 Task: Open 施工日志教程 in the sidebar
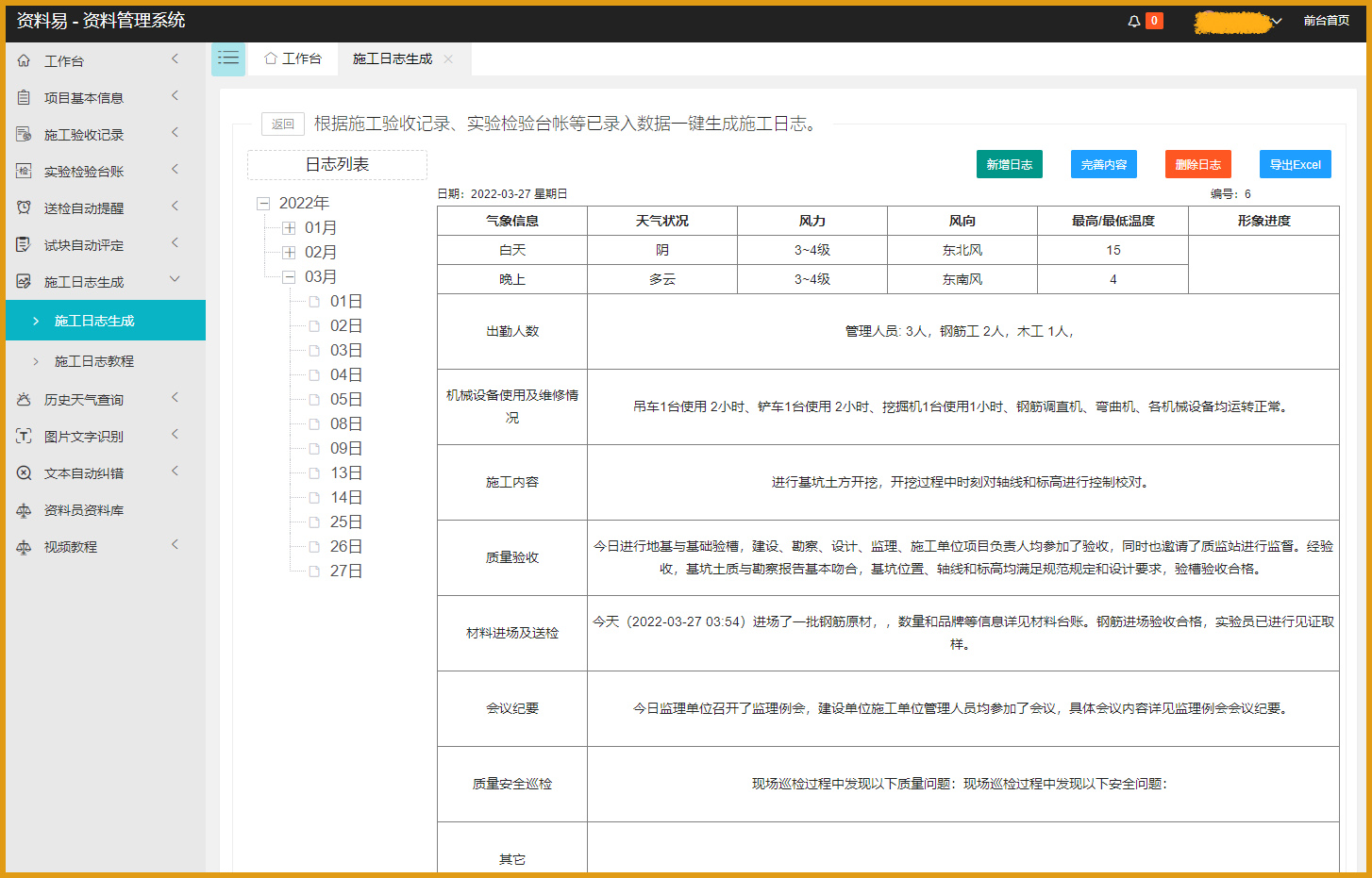[x=94, y=361]
